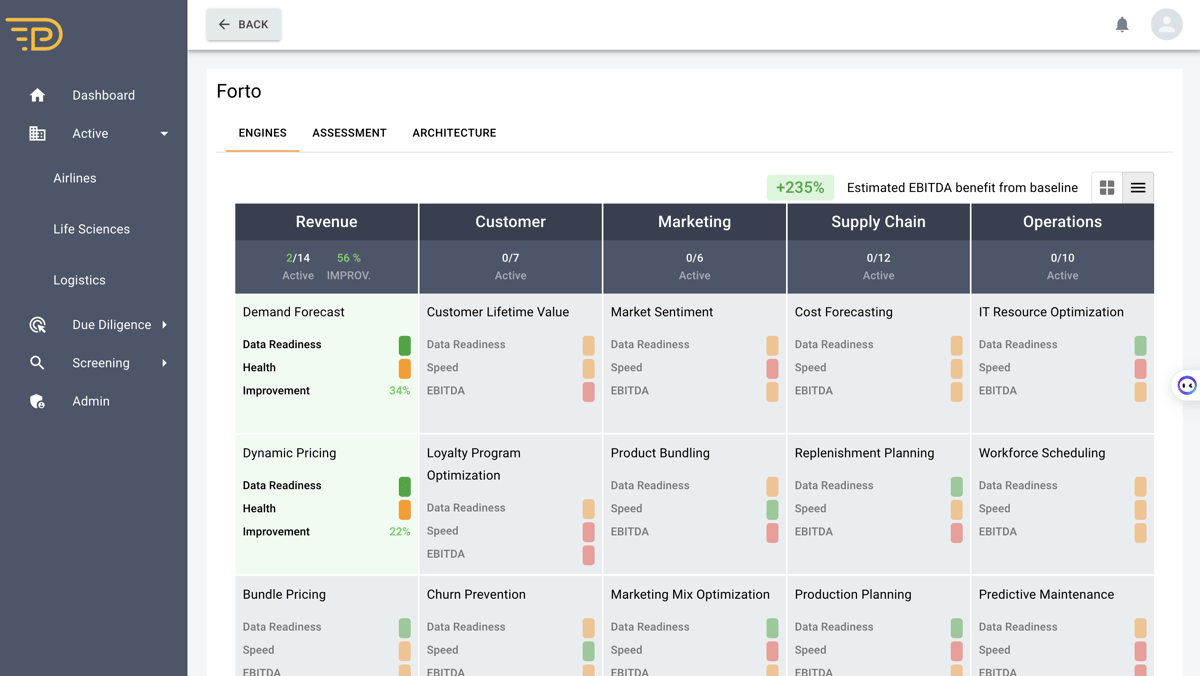Select Logistics in sidebar
The image size is (1200, 676).
pos(79,280)
